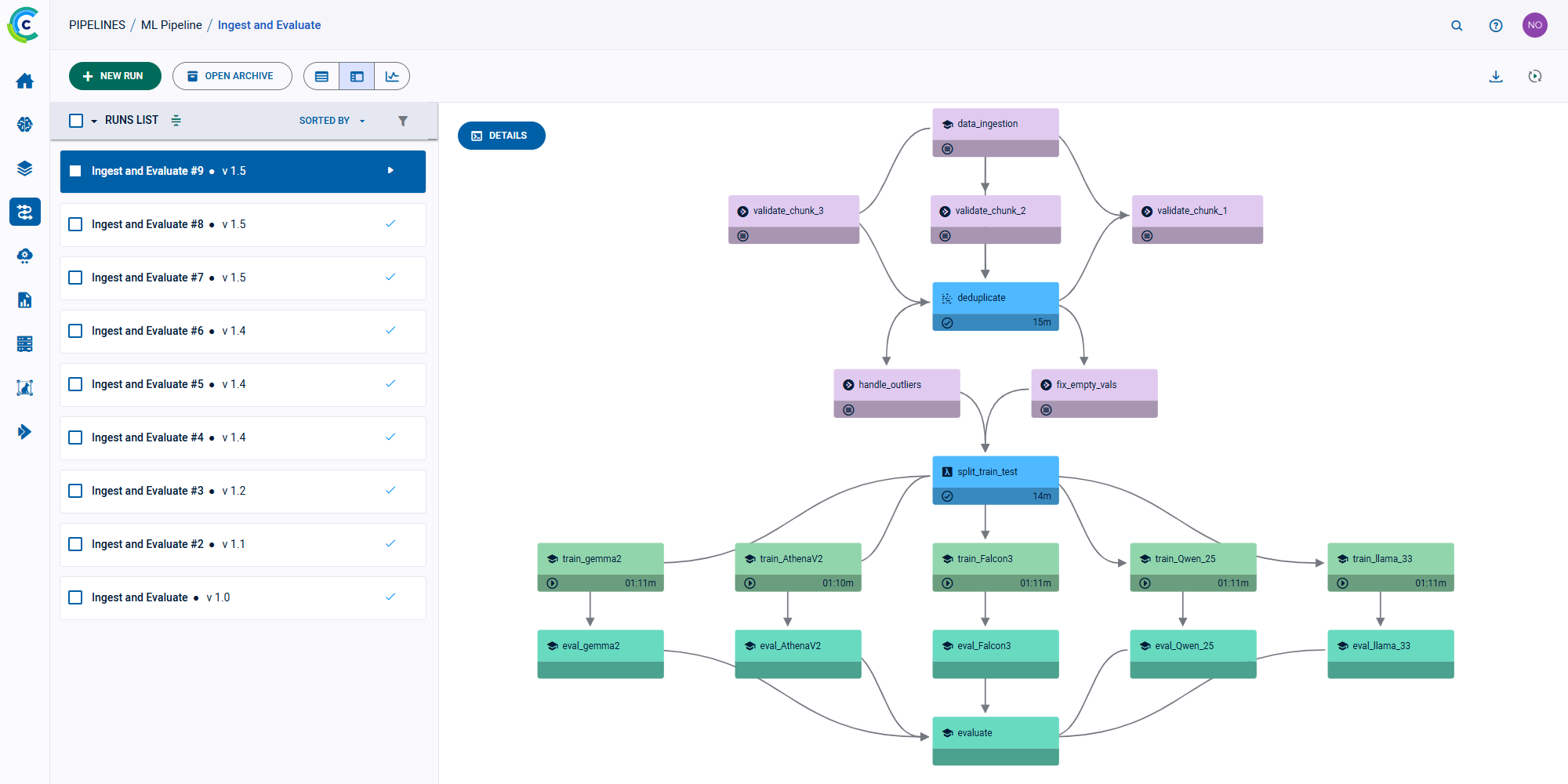The width and height of the screenshot is (1568, 784).
Task: Open the filter for the runs list
Action: pos(403,121)
